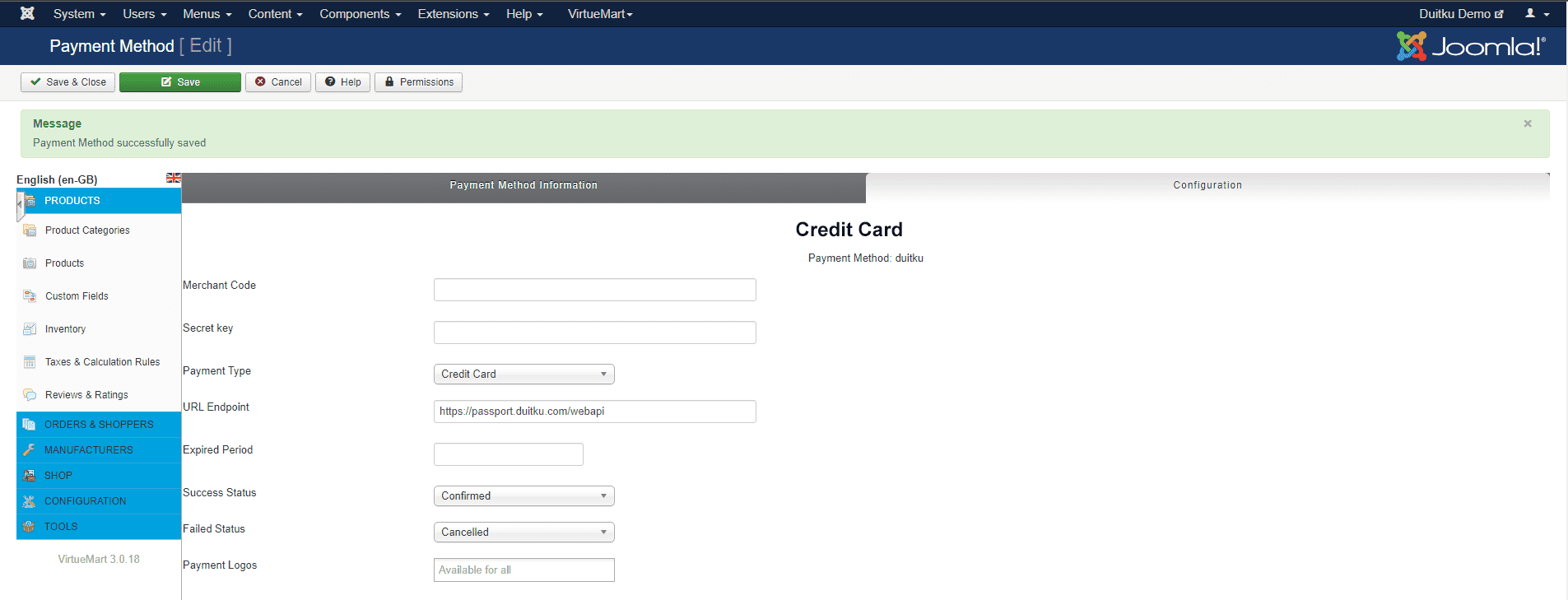The image size is (1568, 600).
Task: Click the Help toolbar button
Action: pos(342,82)
